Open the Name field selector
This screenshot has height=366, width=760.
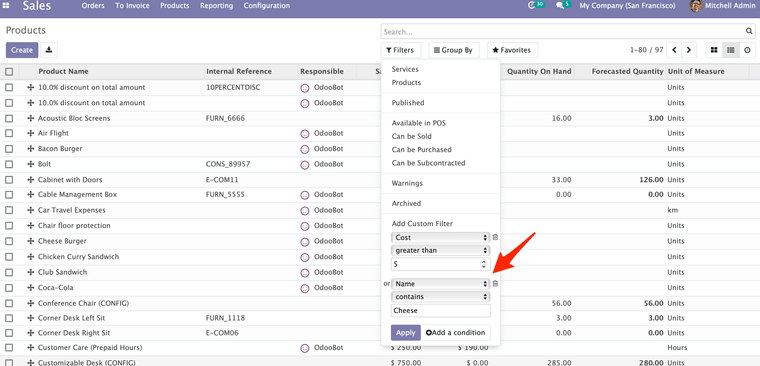click(x=441, y=284)
